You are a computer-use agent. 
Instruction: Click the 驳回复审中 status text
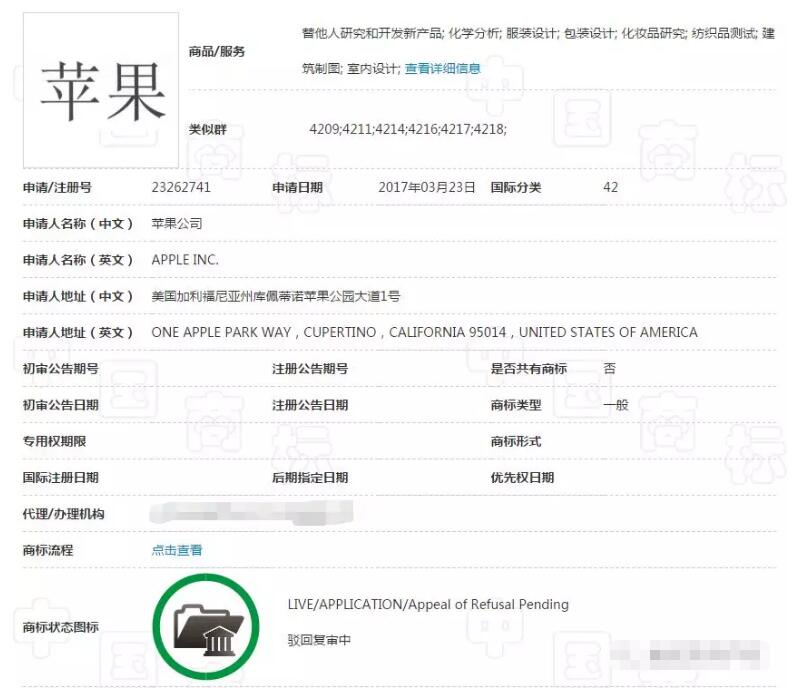[x=319, y=640]
